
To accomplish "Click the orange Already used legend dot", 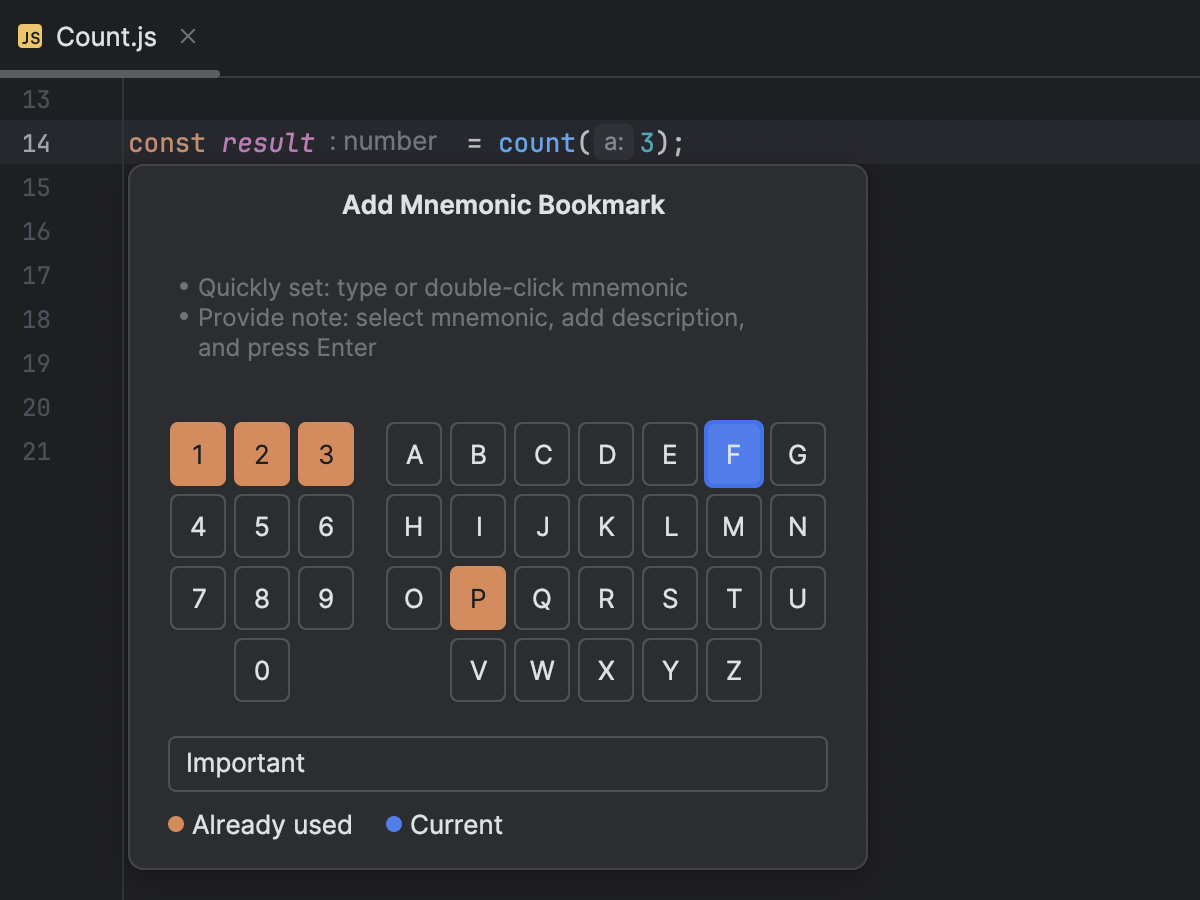I will coord(176,824).
